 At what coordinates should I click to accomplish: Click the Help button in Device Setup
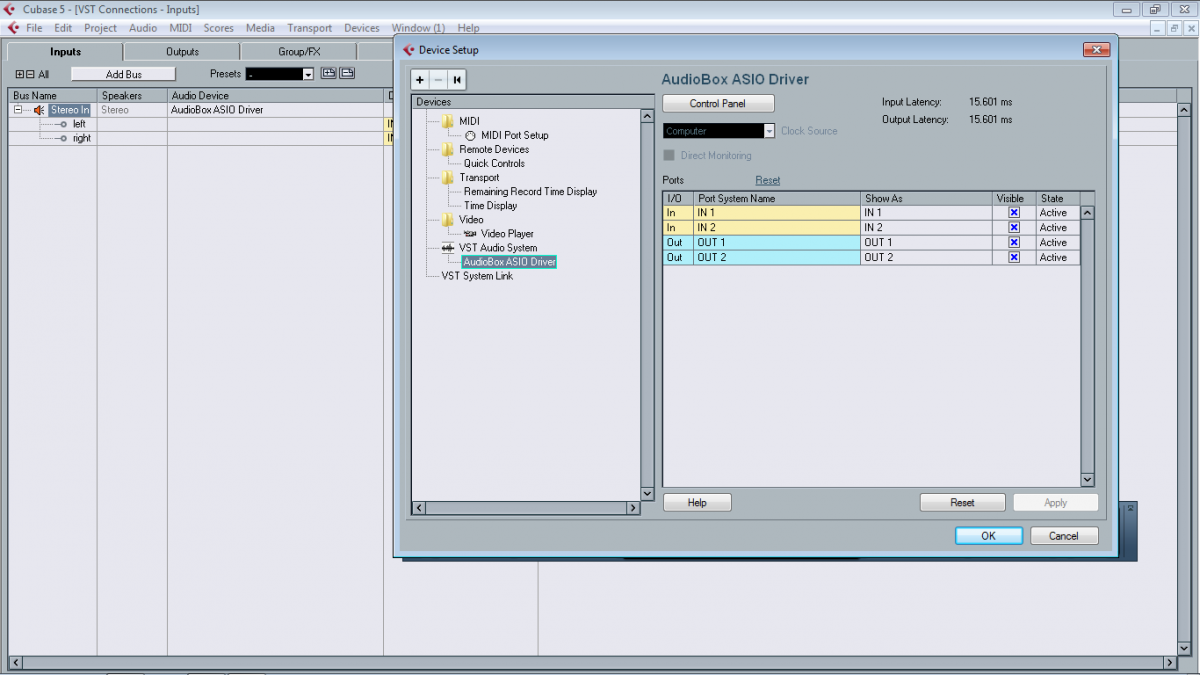697,503
